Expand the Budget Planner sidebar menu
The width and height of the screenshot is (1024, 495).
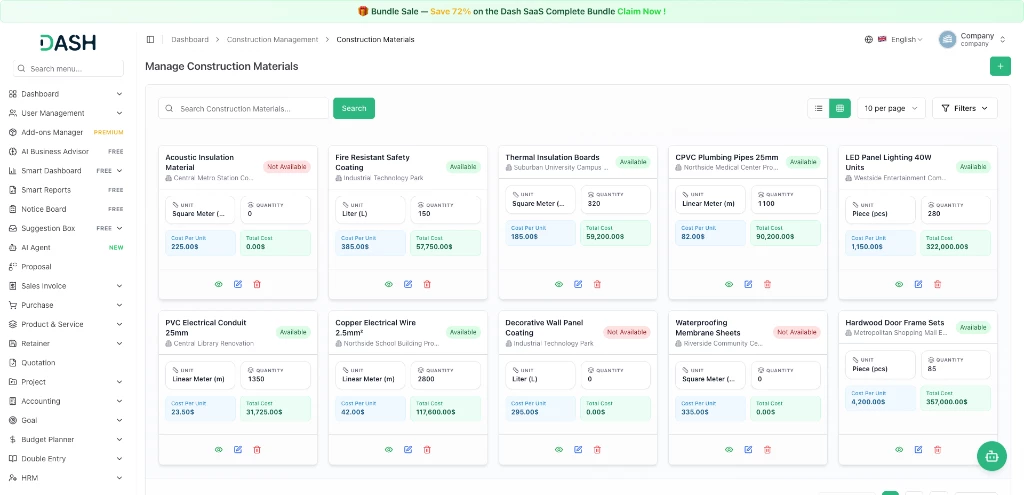click(x=65, y=439)
